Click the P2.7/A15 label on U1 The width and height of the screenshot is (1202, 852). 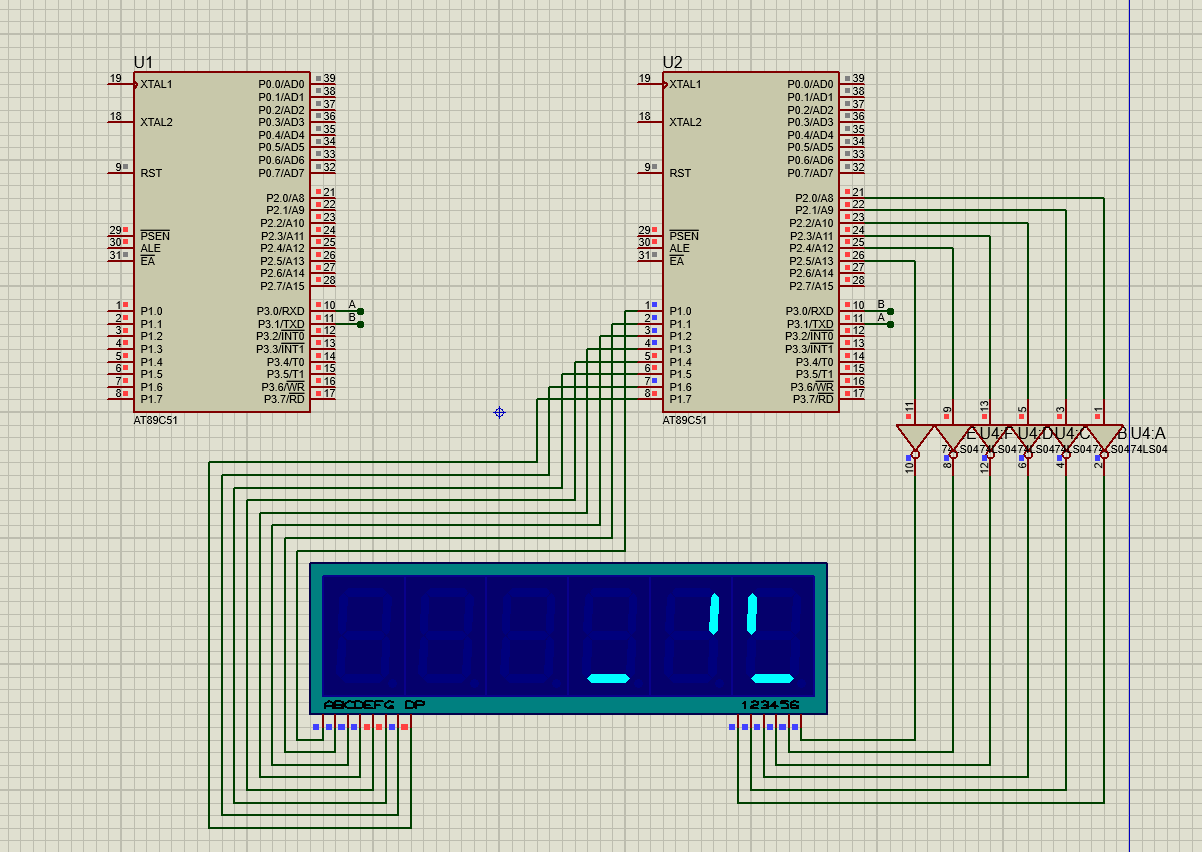[282, 286]
